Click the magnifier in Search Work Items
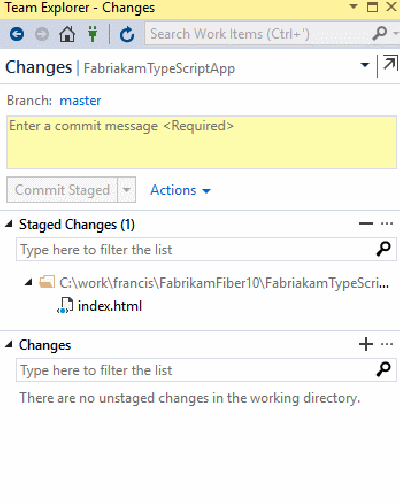The image size is (400, 503). point(379,33)
